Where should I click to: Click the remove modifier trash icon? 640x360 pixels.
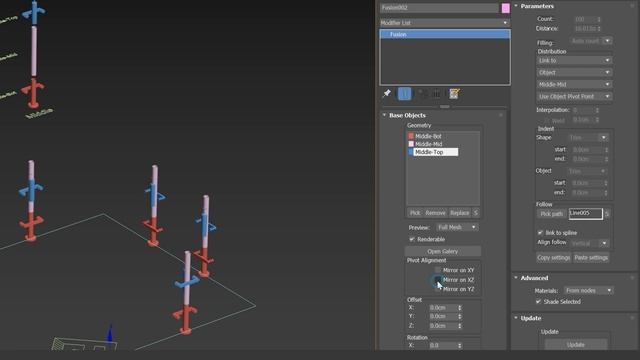click(x=436, y=94)
